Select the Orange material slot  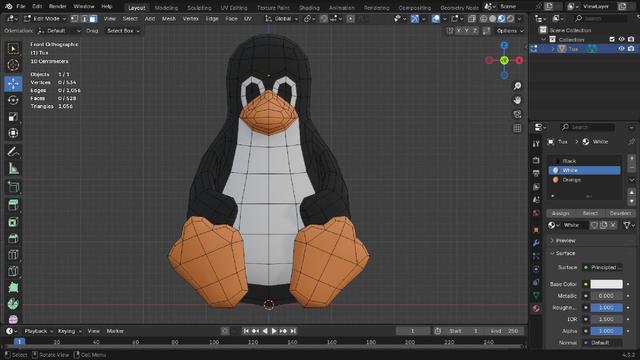pos(584,180)
